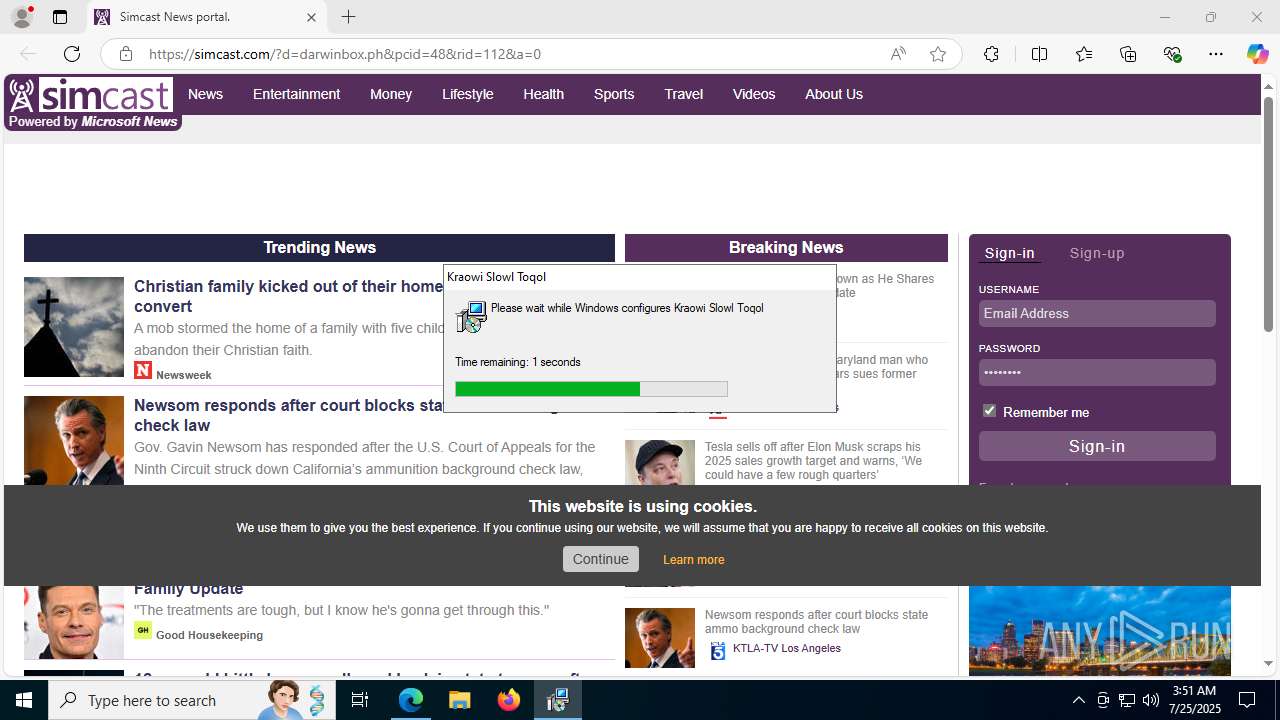Open the Collections icon

pyautogui.click(x=1128, y=54)
